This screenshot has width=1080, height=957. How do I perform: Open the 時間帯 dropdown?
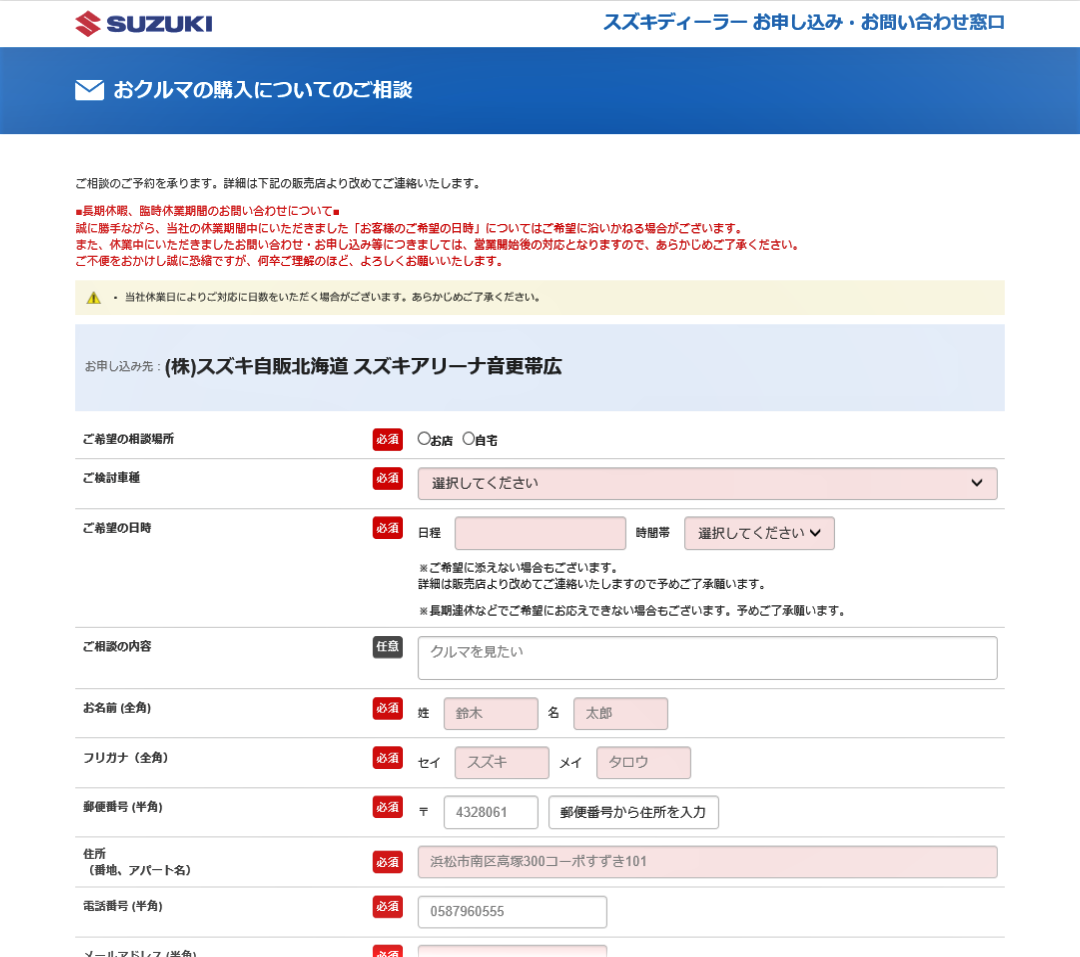click(759, 533)
